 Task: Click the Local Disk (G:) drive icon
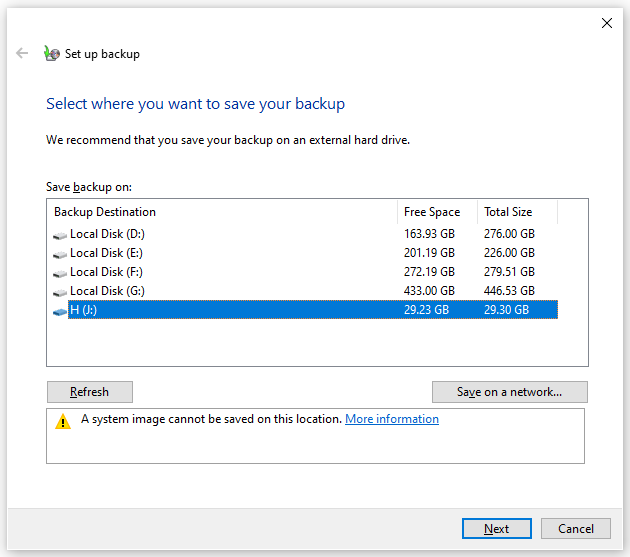pos(60,292)
